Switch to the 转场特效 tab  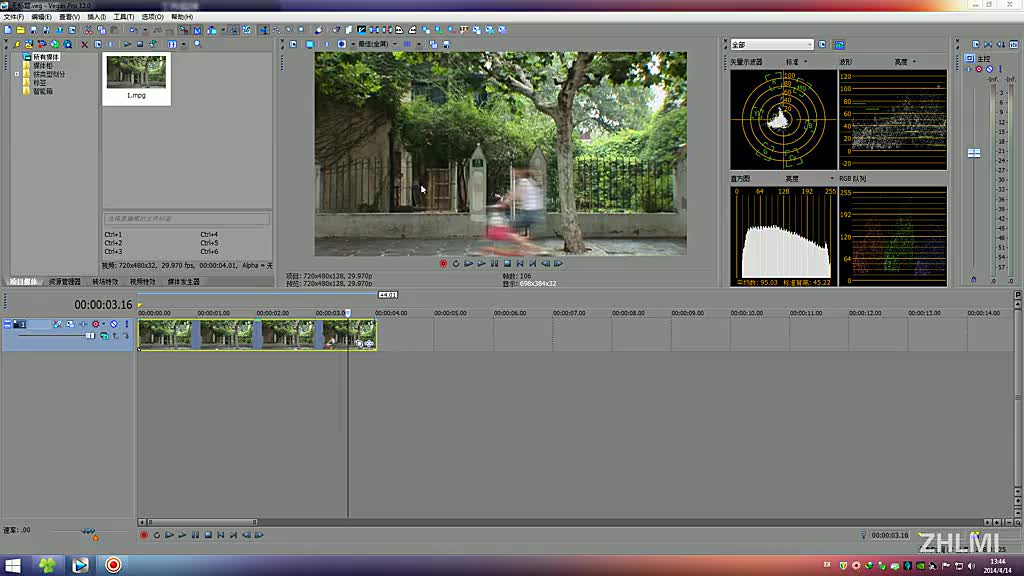[105, 282]
